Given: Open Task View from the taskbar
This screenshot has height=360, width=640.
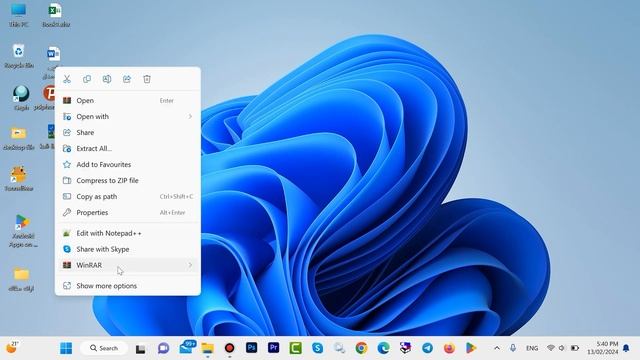Looking at the screenshot, I should click(141, 348).
